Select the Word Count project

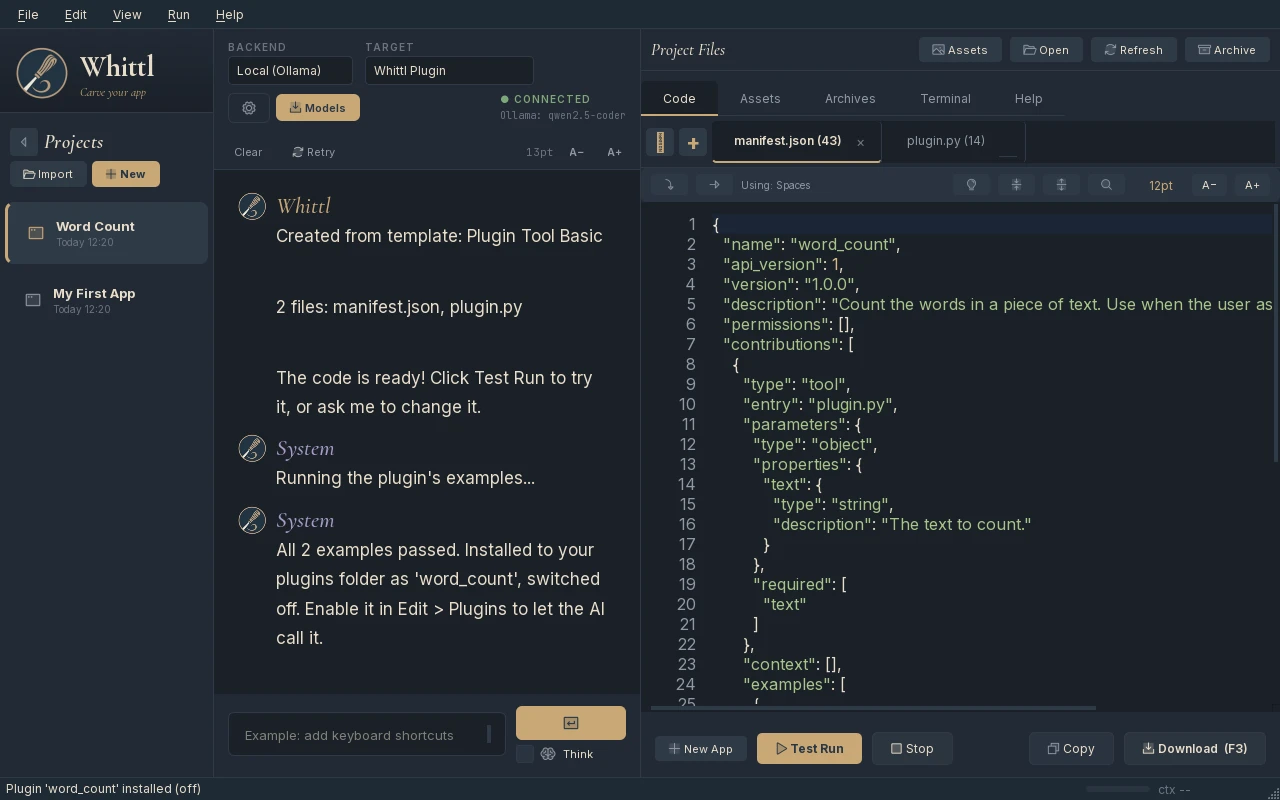106,233
